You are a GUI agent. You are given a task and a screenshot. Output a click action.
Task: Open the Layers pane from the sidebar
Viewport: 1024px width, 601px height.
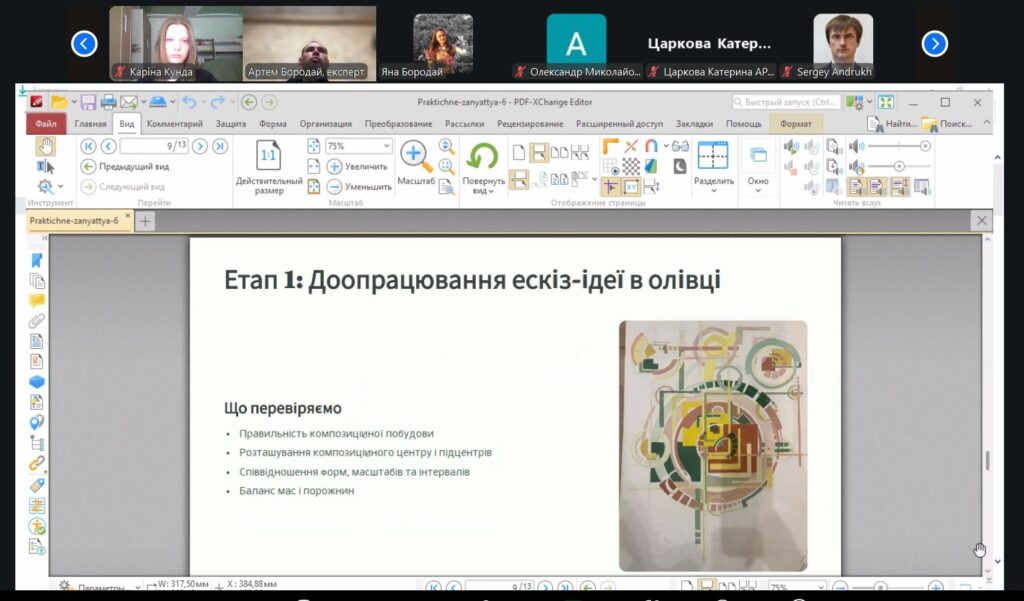coord(37,381)
